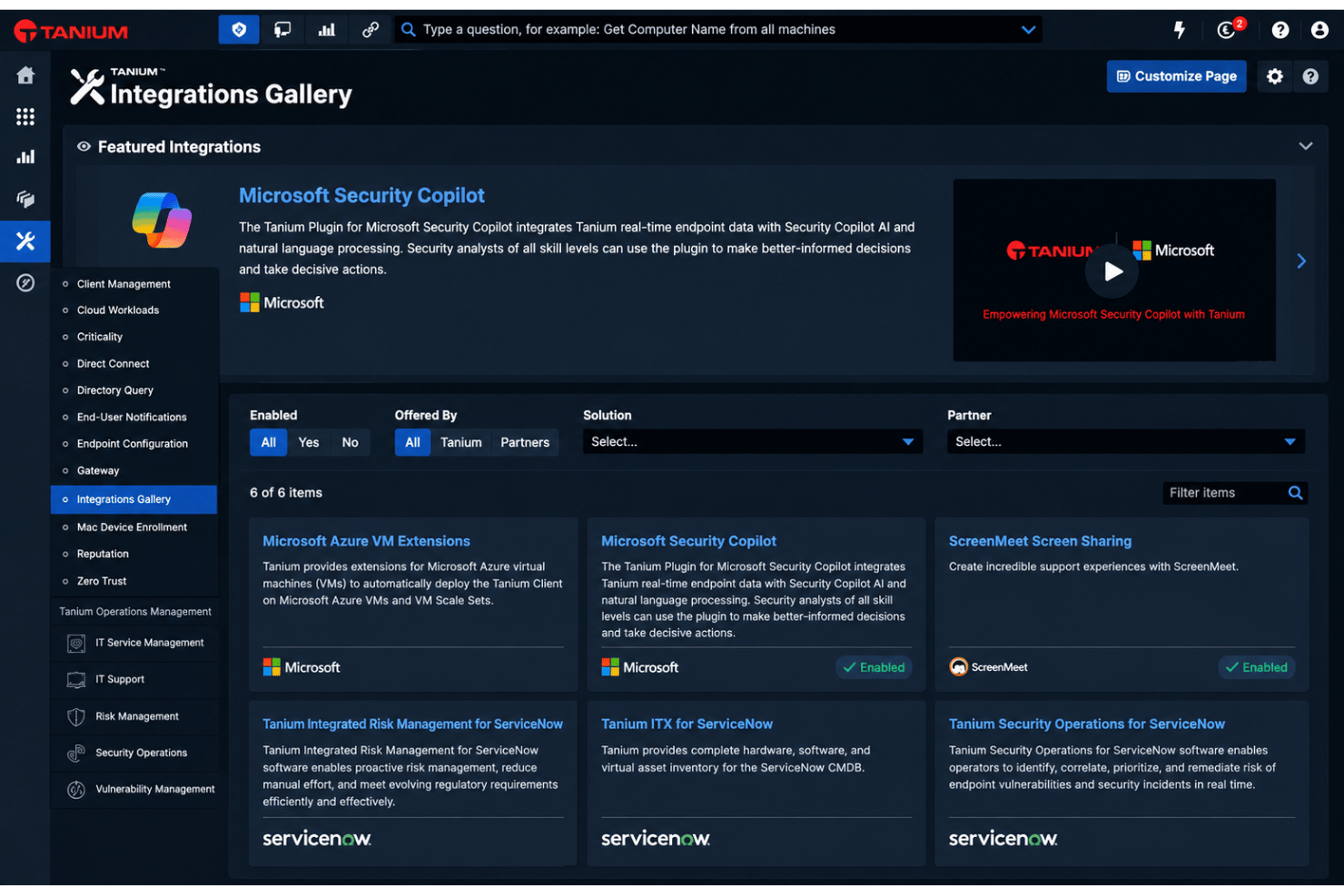Click the Ask a question search field
Viewport: 1344px width, 896px height.
tap(717, 30)
